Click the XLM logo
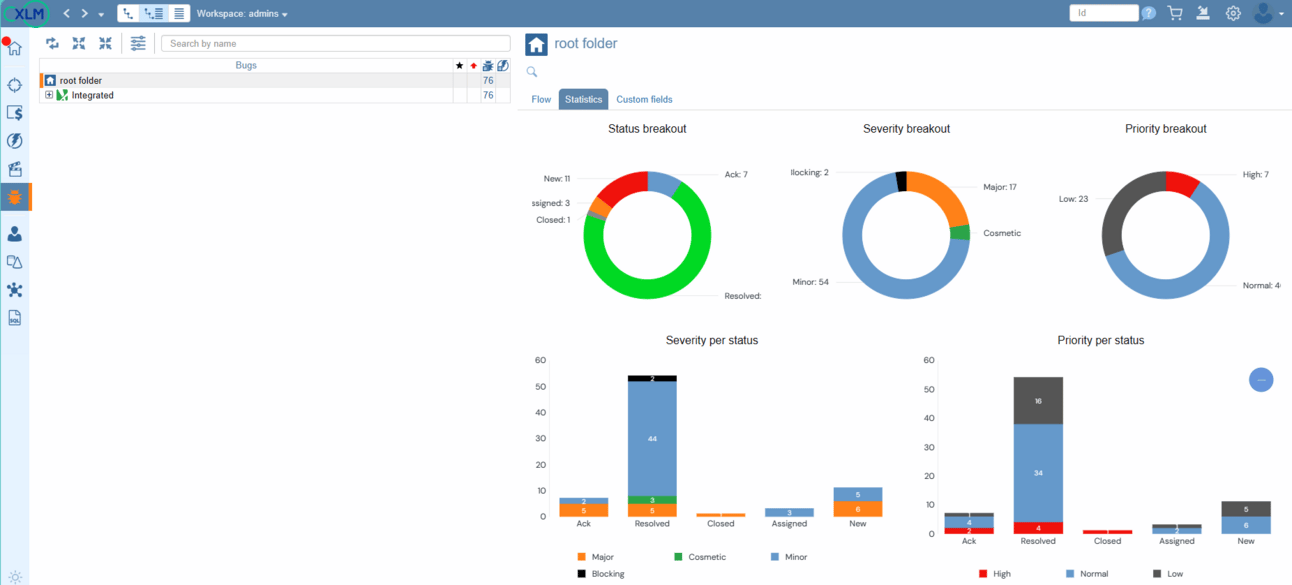Image resolution: width=1292 pixels, height=585 pixels. pyautogui.click(x=25, y=13)
